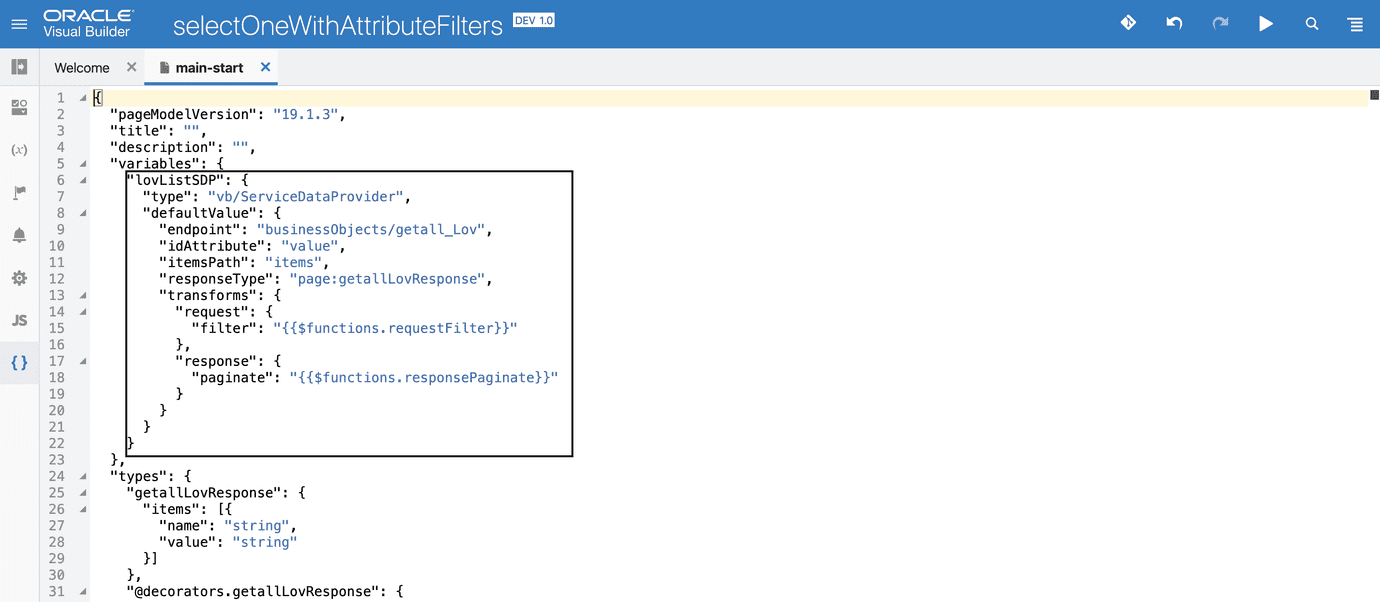Redo the last change
1380x602 pixels.
[x=1220, y=23]
